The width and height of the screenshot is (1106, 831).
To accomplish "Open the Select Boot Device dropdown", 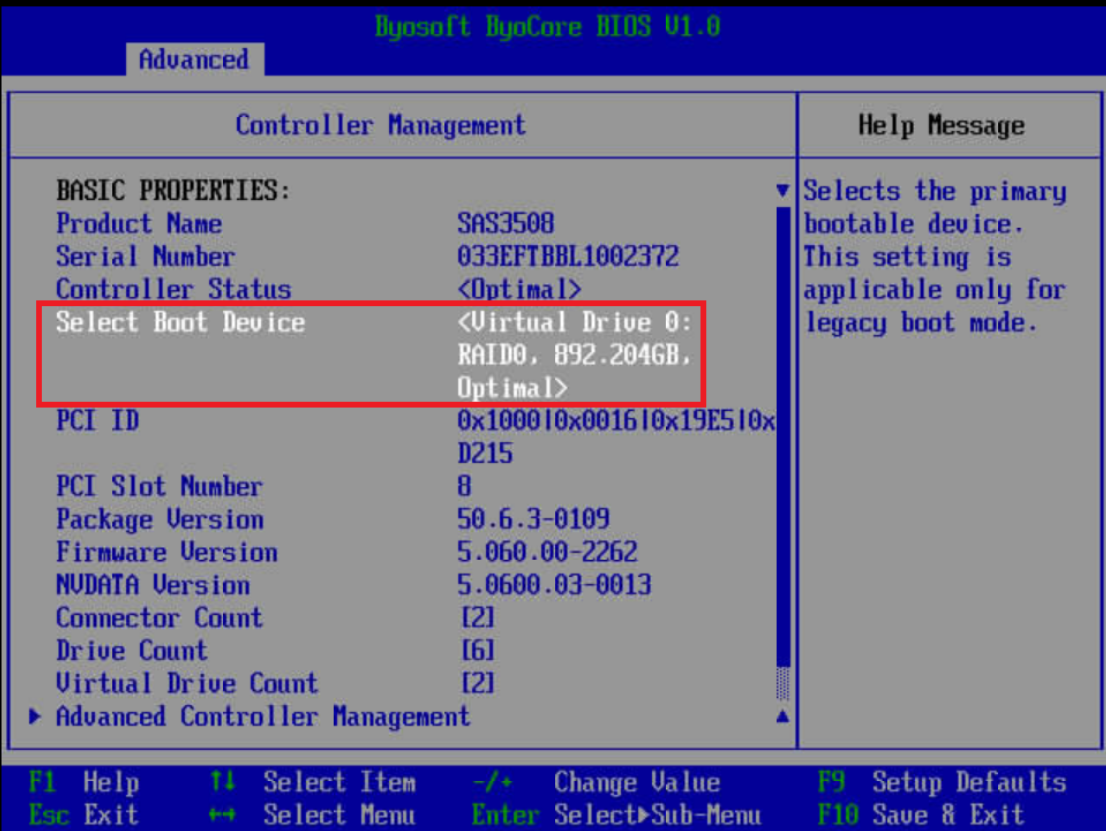I will [574, 355].
